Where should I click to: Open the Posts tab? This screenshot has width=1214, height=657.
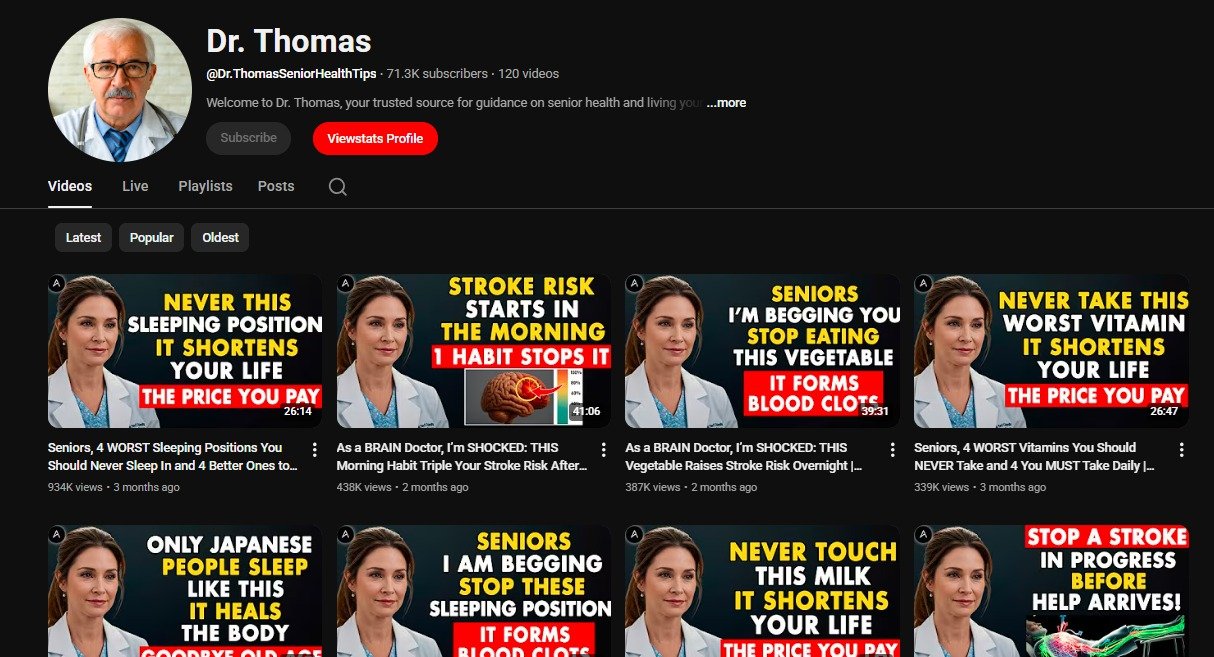click(276, 186)
